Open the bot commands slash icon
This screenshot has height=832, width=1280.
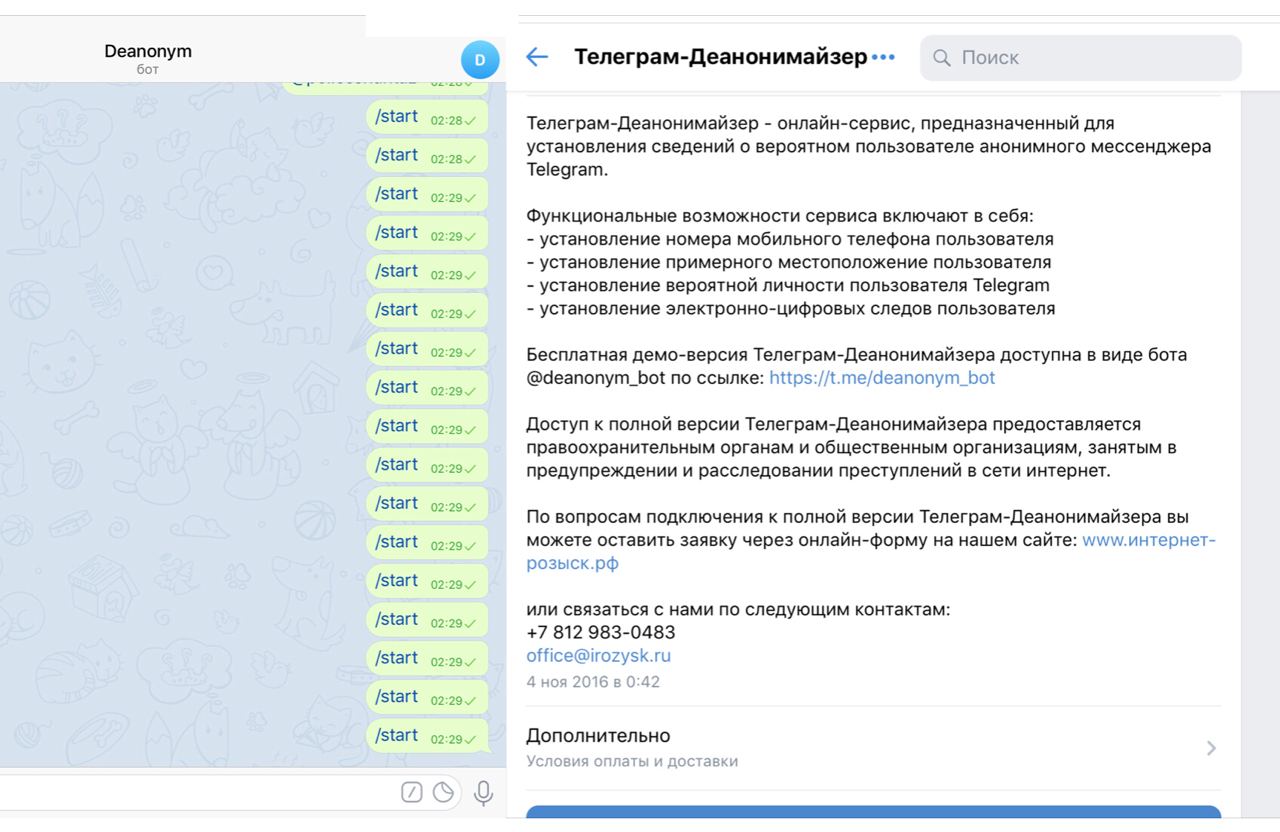412,792
